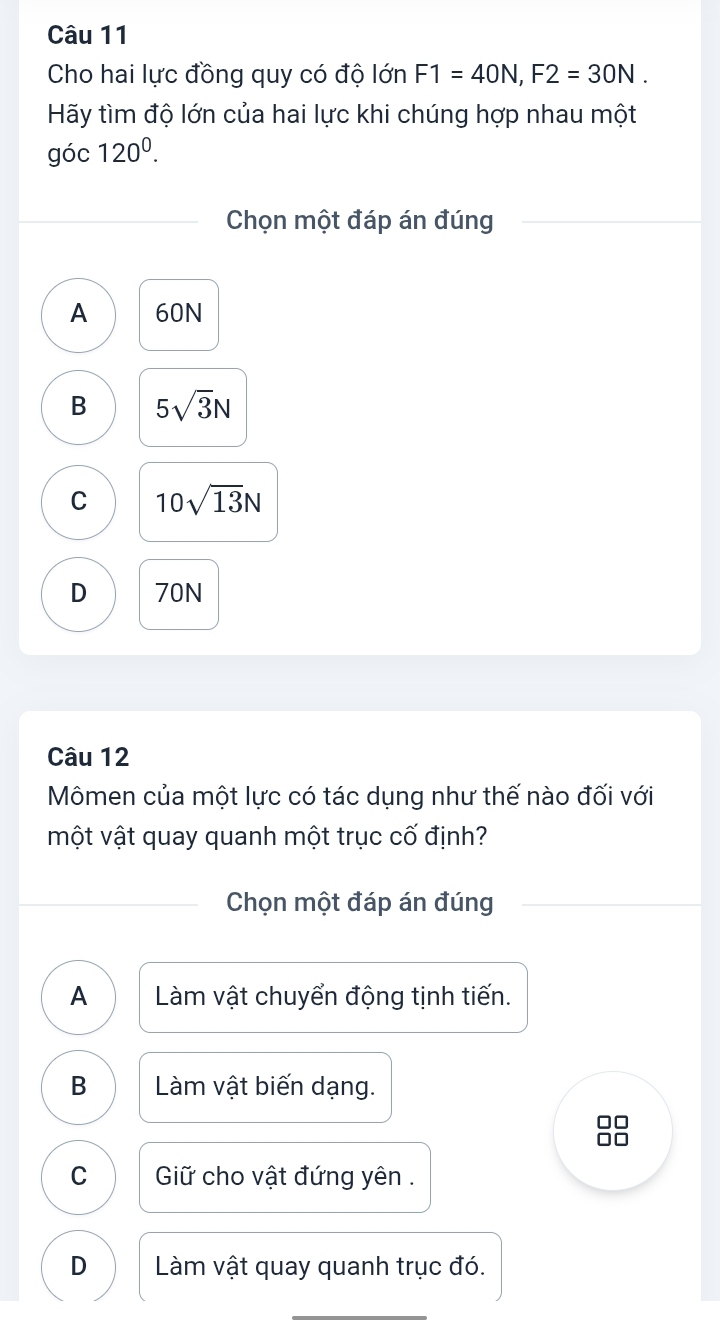
Task: Choose the 10√13N answer box
Action: pos(208,502)
